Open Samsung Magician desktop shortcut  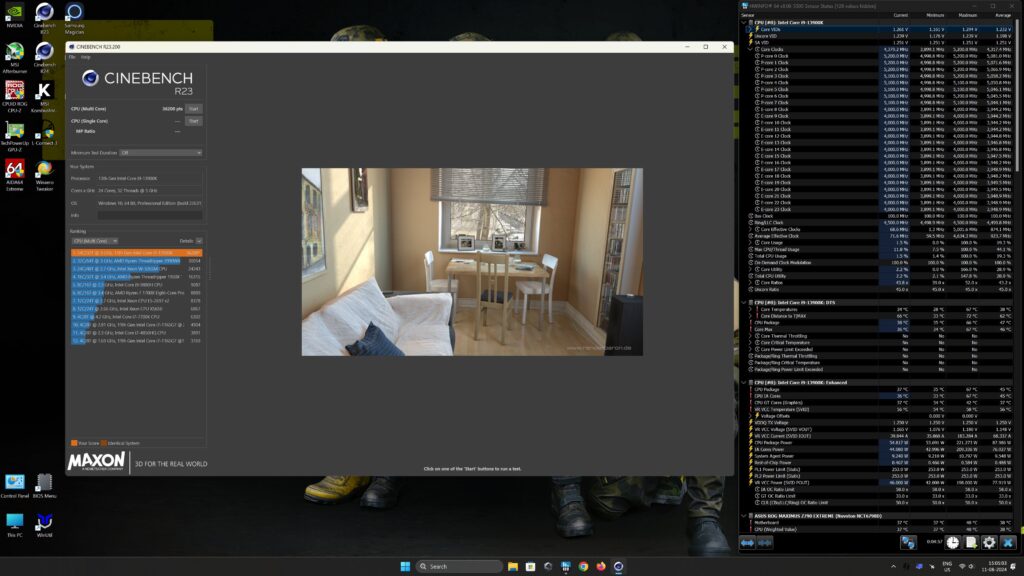[74, 18]
